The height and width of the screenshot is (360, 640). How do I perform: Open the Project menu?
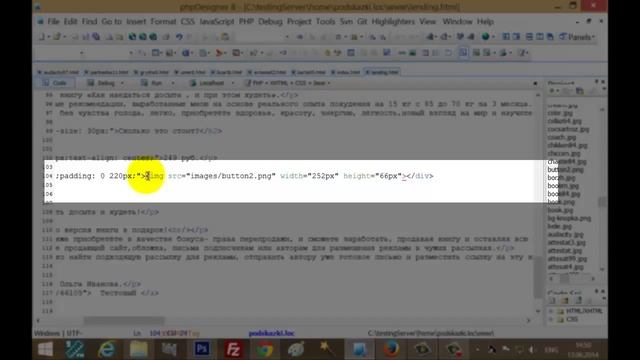pos(299,22)
